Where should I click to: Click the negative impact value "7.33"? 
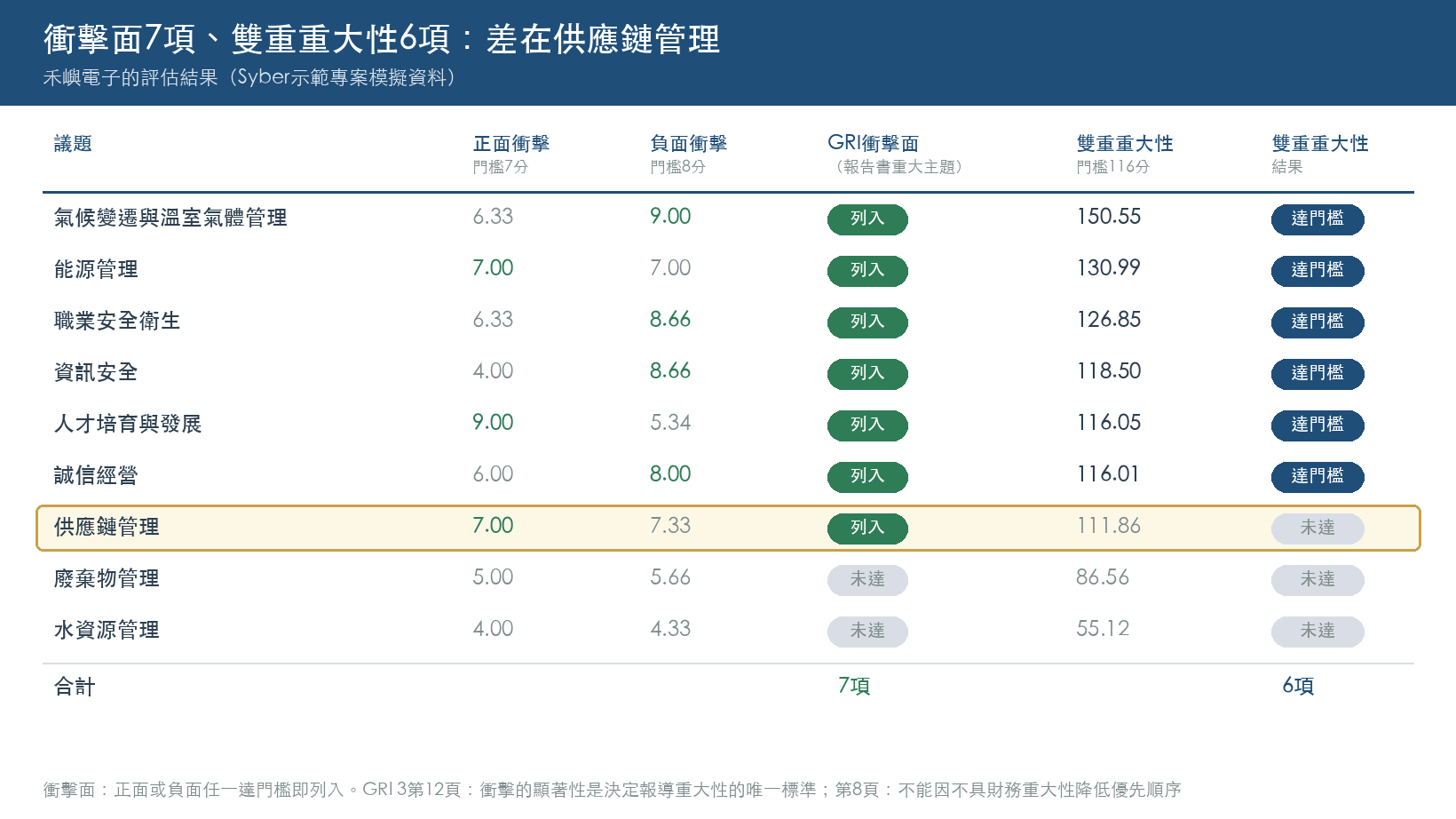click(670, 526)
